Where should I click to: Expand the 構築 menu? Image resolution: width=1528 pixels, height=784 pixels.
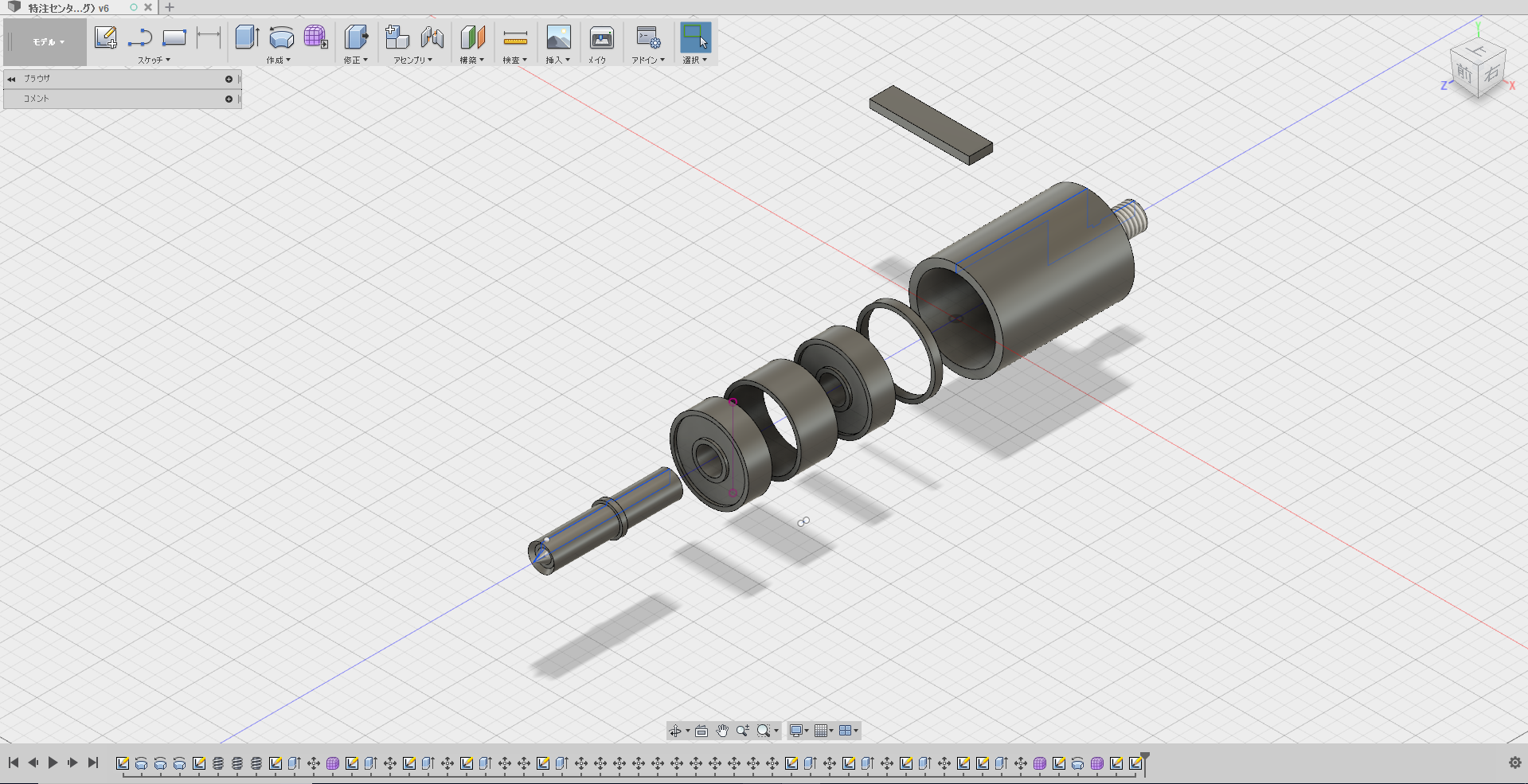472,60
